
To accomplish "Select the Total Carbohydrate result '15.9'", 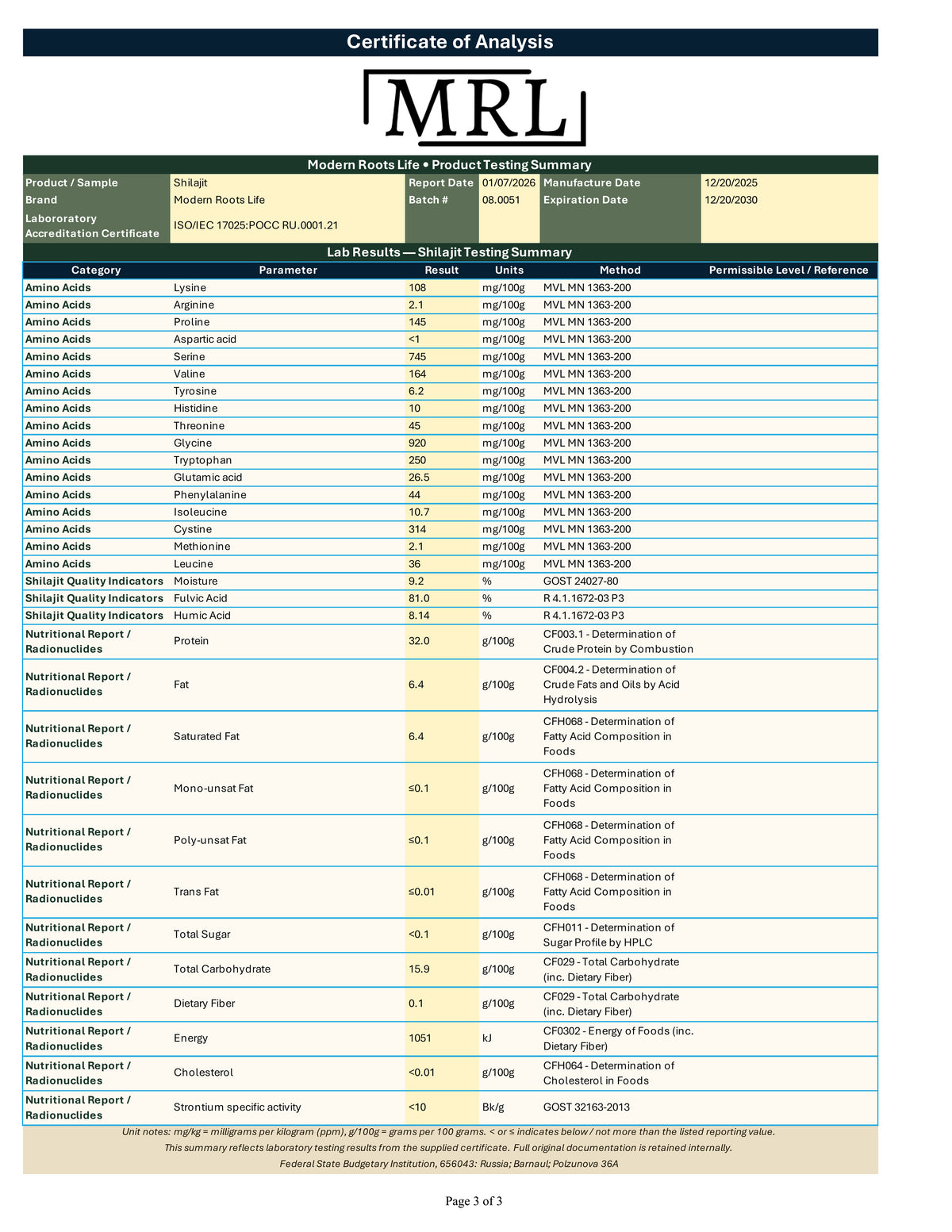I will [419, 969].
